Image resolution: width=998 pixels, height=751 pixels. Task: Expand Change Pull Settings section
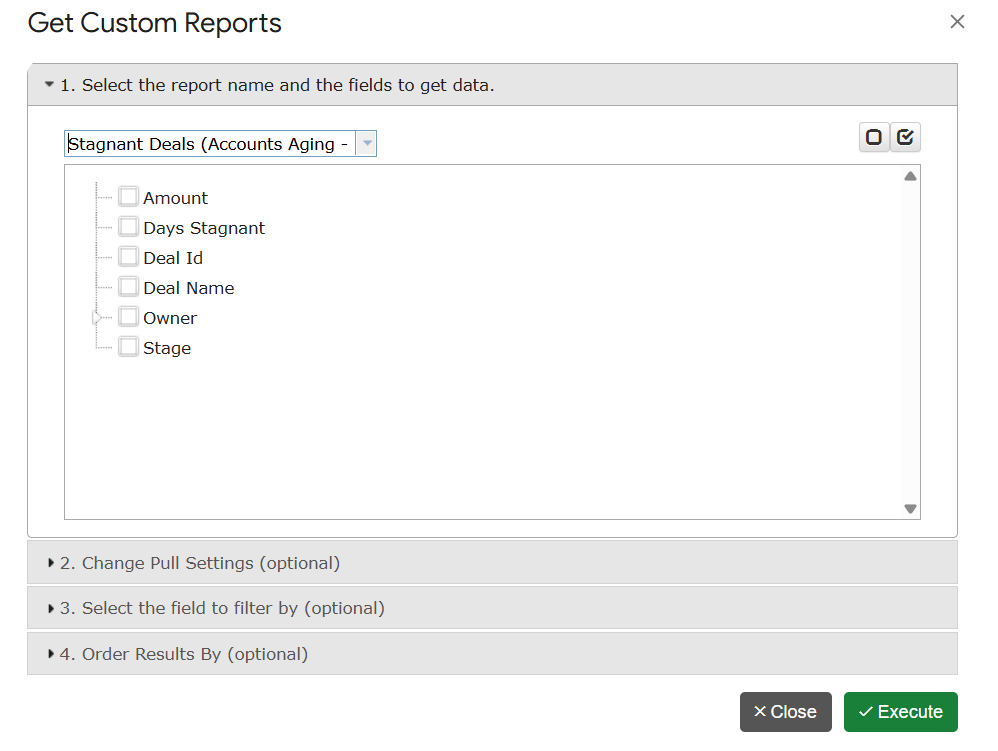[x=200, y=563]
